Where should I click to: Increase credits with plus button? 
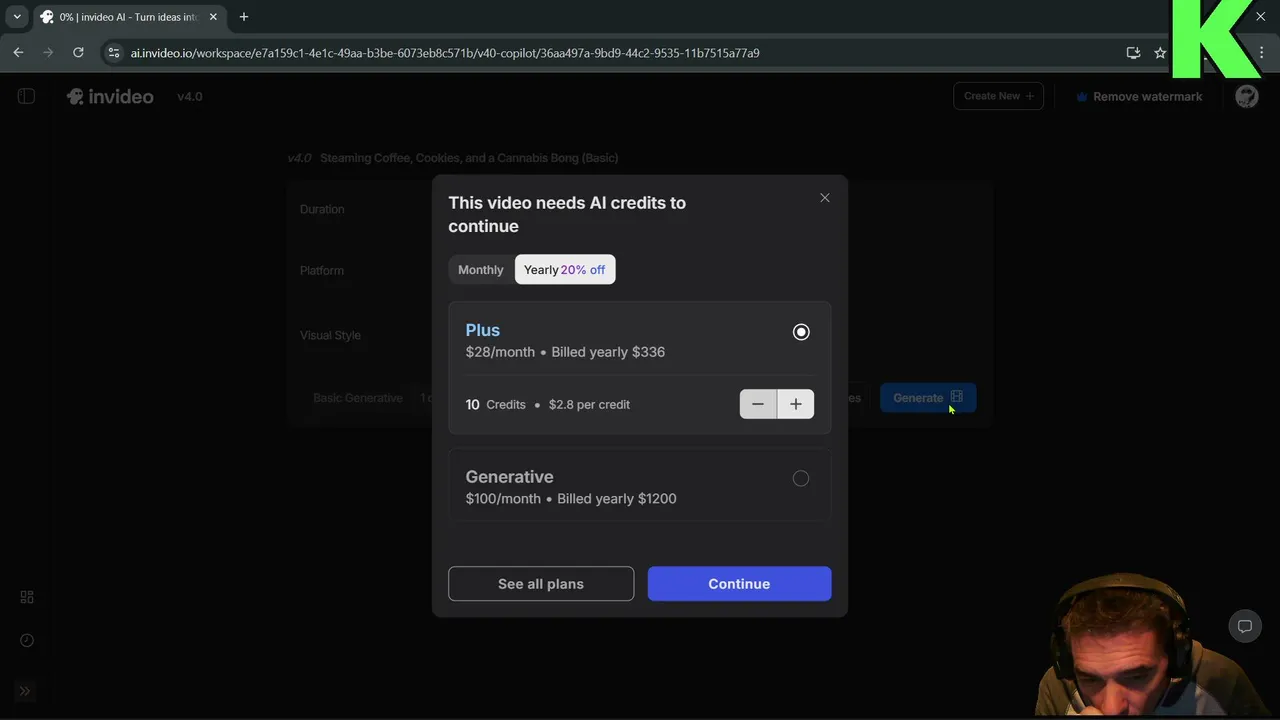point(796,404)
